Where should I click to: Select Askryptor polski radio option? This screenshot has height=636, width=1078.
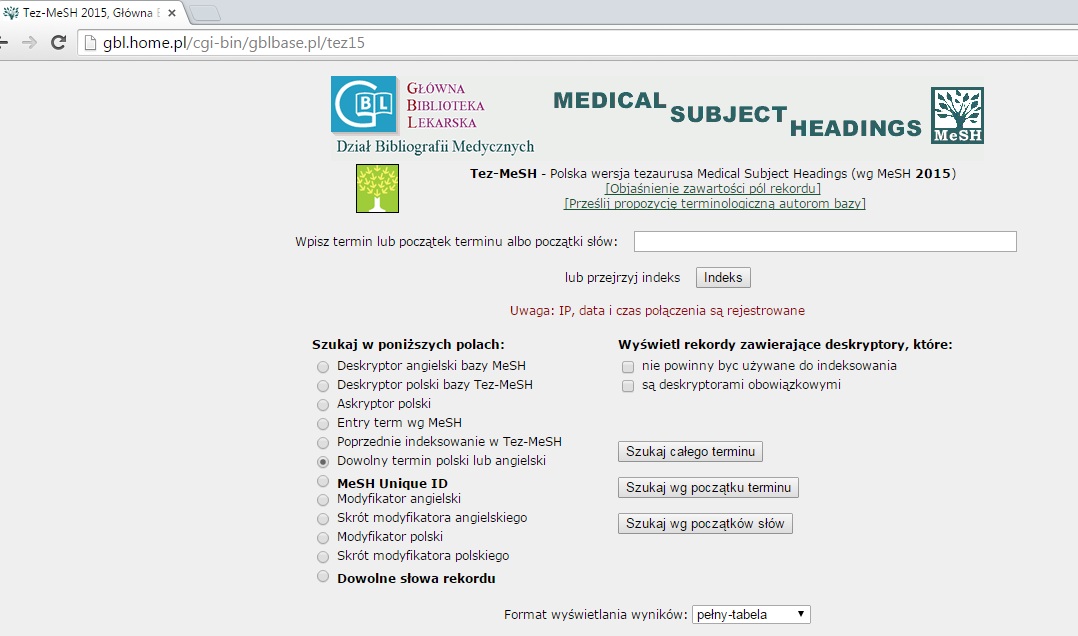click(x=323, y=405)
